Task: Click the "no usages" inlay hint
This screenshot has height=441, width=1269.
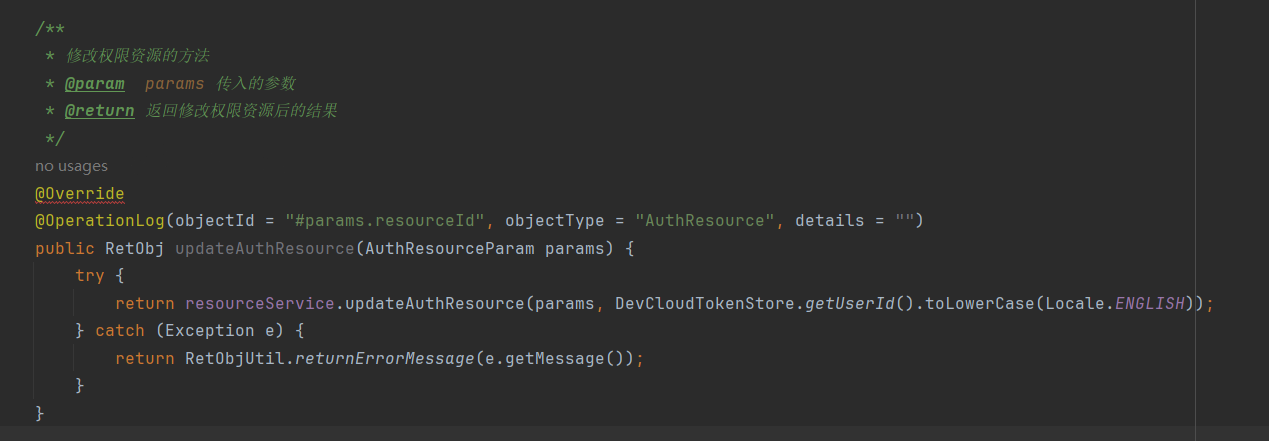Action: (x=71, y=166)
